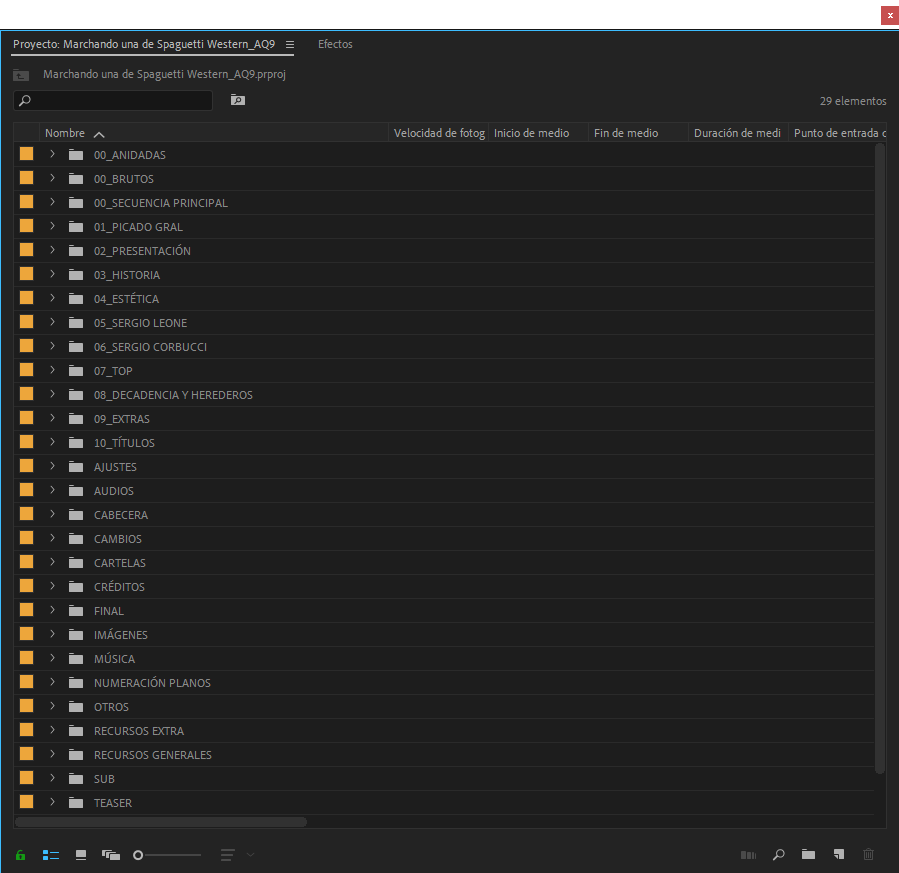Click the Punto de entrada column header
Viewport: 899px width, 873px height.
click(x=839, y=133)
